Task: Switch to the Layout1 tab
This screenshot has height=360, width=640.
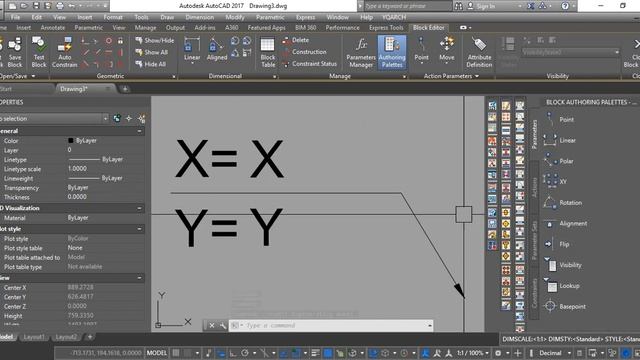Action: 33,337
